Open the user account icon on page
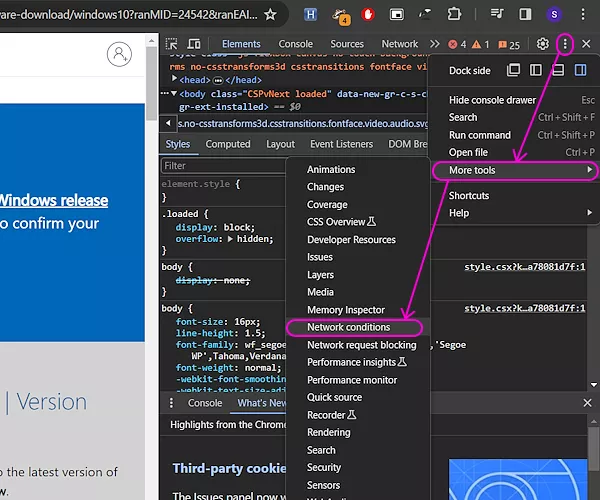The width and height of the screenshot is (600, 500). (120, 54)
